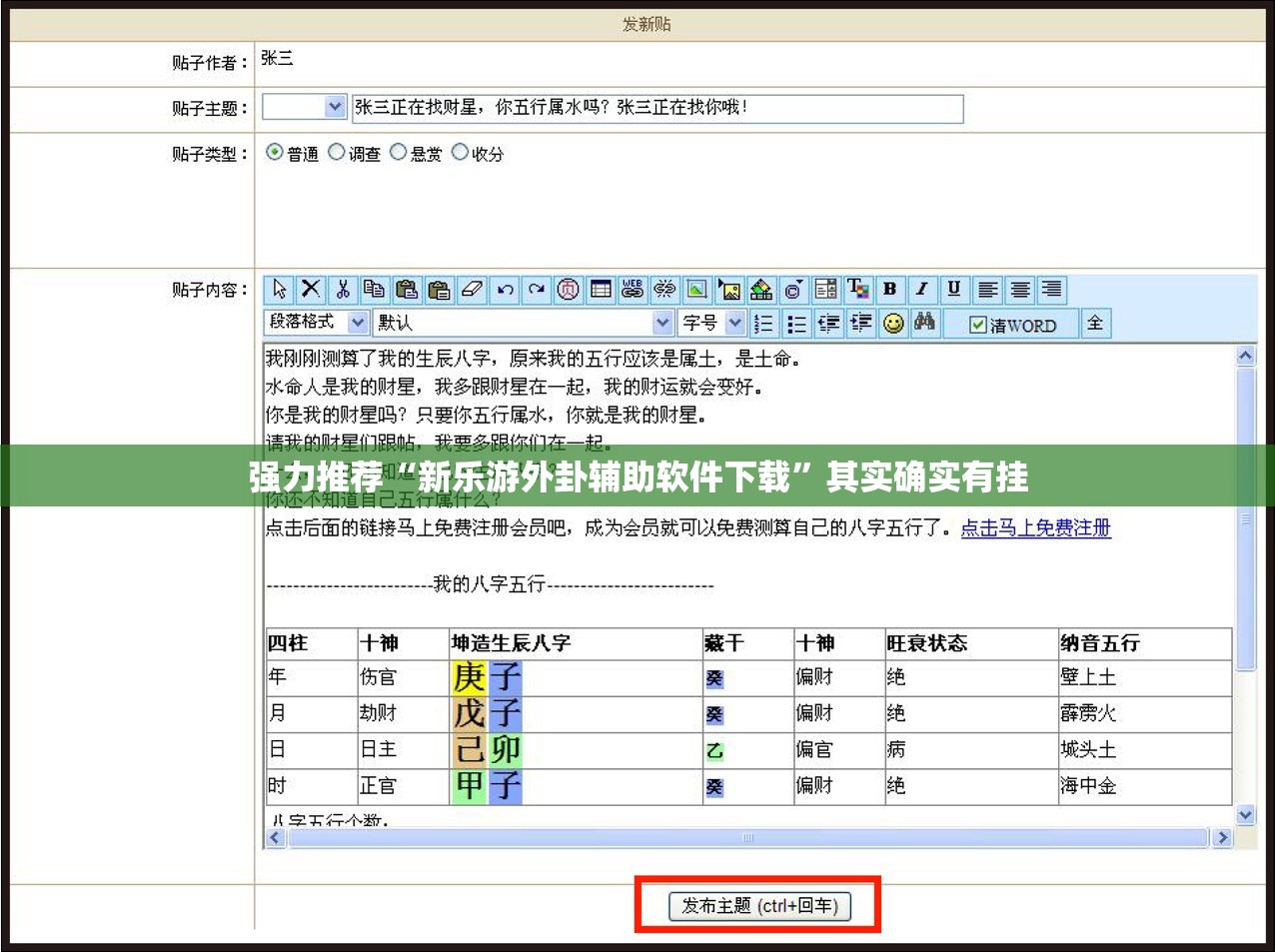Viewport: 1275px width, 952px height.
Task: Toggle italic with the I icon
Action: click(x=921, y=290)
